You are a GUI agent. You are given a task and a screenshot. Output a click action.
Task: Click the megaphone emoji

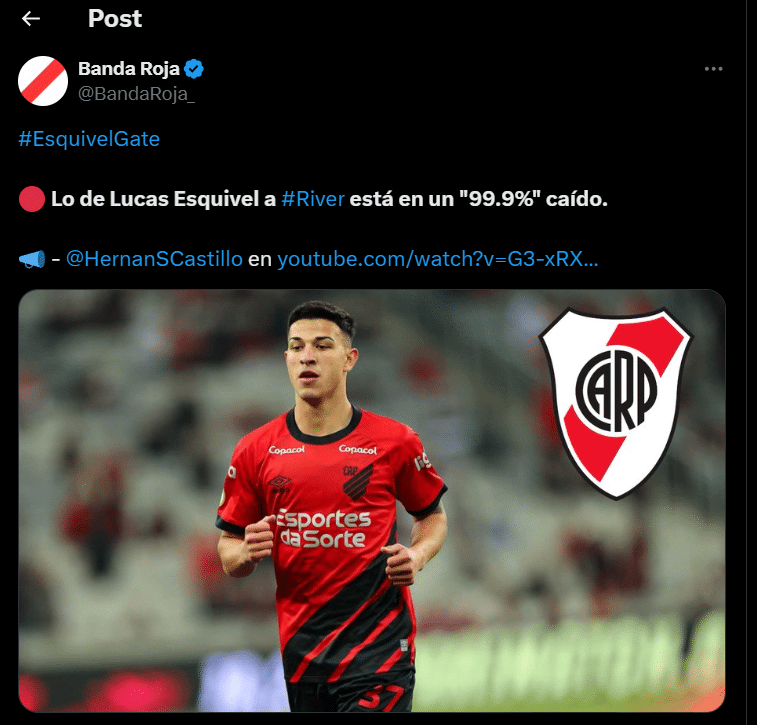click(32, 259)
